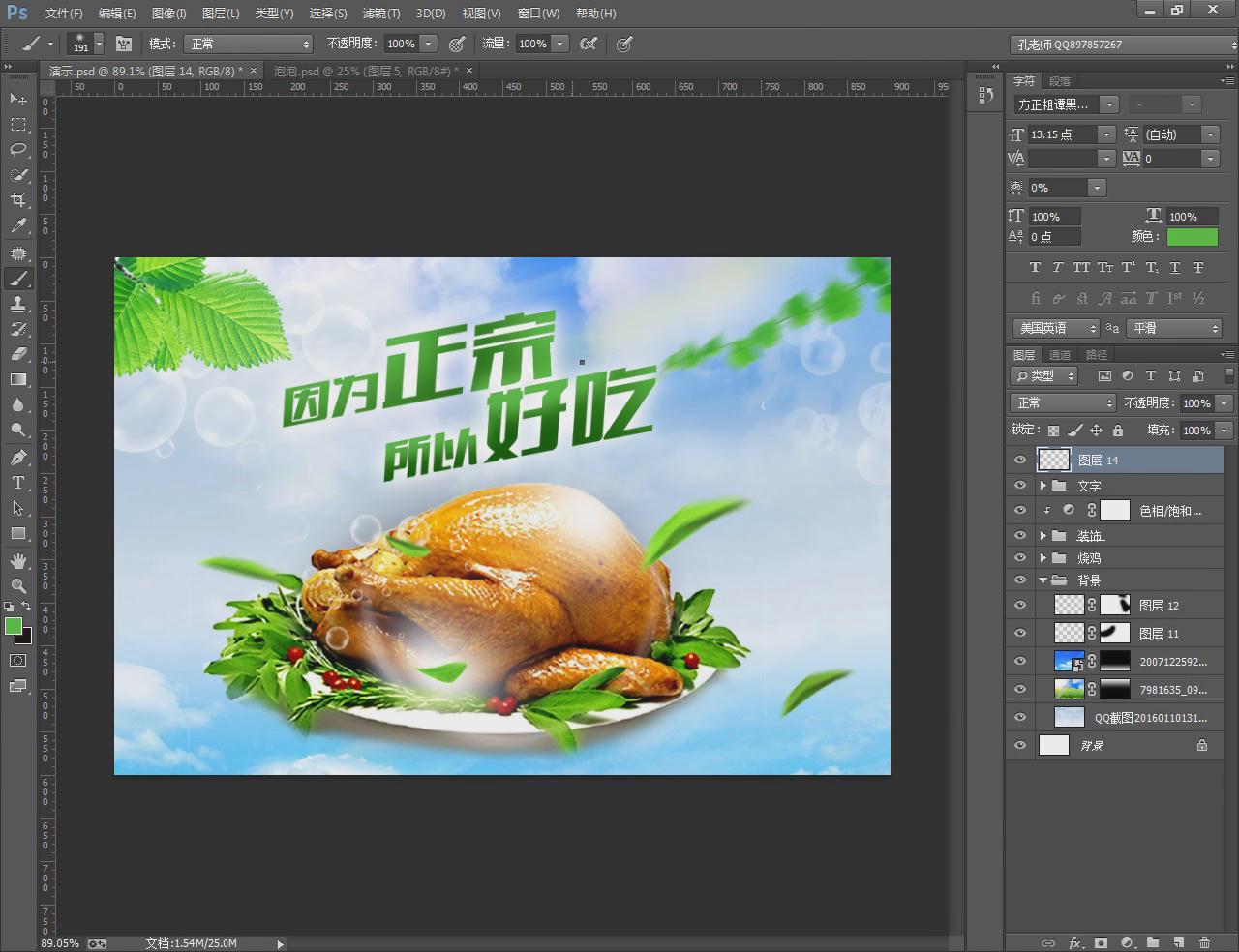The image size is (1239, 952).
Task: Open the collapsed History panel icon
Action: coord(986,95)
